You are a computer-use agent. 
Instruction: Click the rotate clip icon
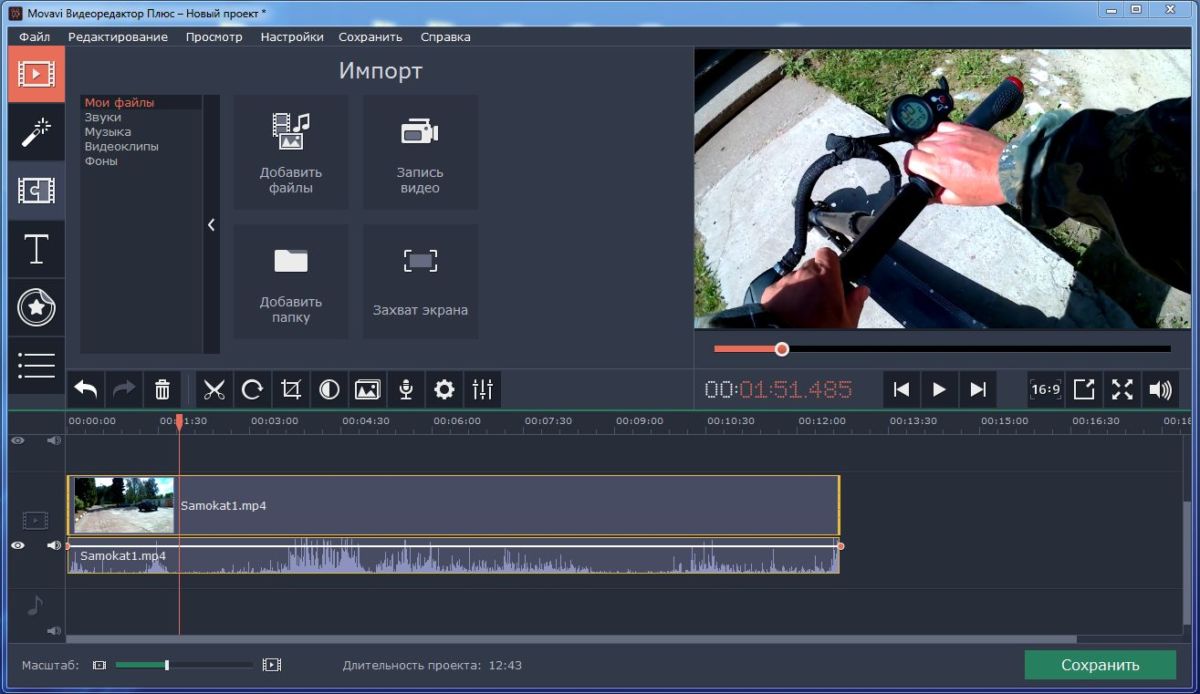point(253,390)
